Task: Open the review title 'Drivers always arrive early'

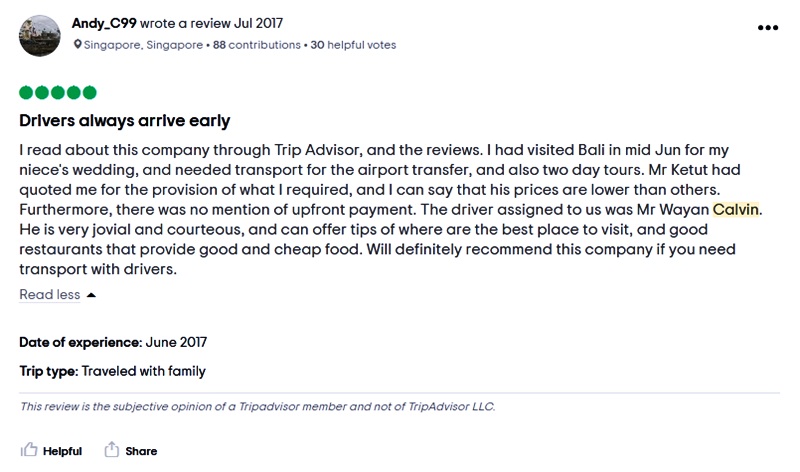Action: (125, 121)
